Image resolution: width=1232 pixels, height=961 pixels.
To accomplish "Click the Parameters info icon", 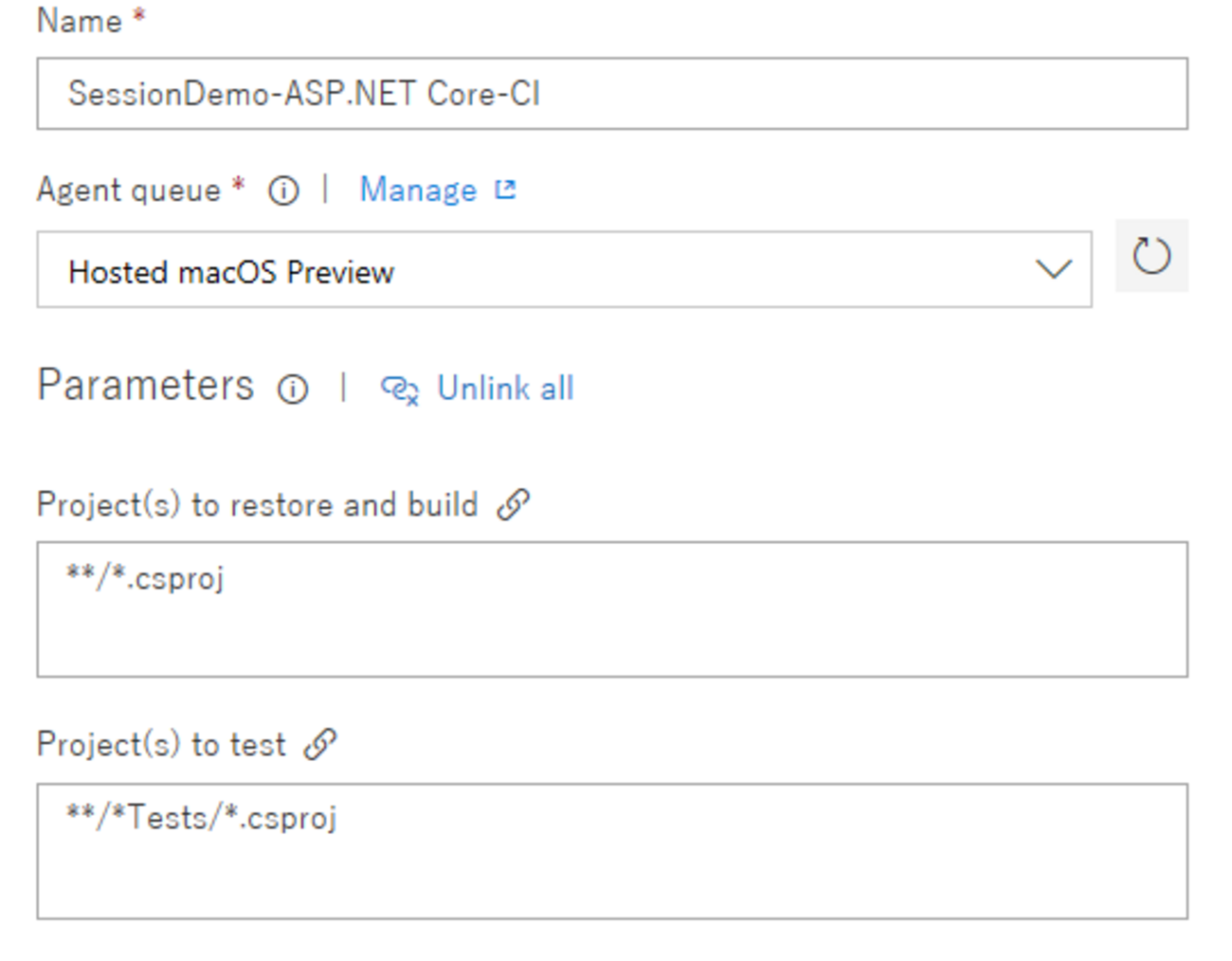I will coord(293,389).
